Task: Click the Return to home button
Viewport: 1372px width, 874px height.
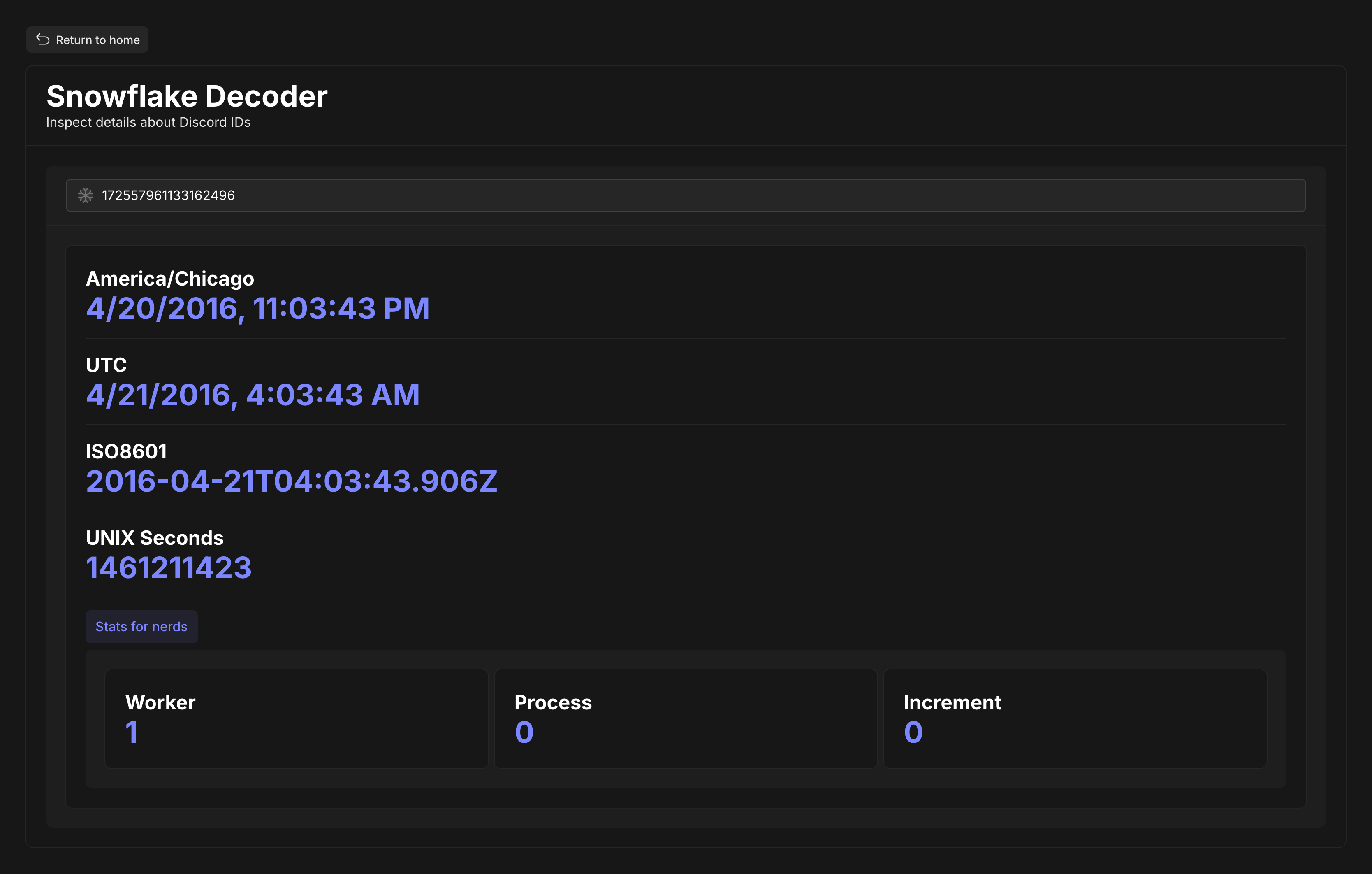Action: point(88,40)
